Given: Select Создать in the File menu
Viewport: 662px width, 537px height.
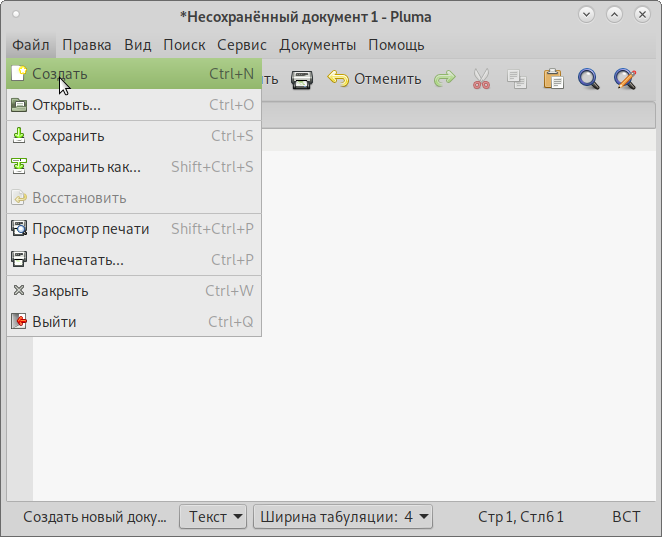Looking at the screenshot, I should (60, 74).
